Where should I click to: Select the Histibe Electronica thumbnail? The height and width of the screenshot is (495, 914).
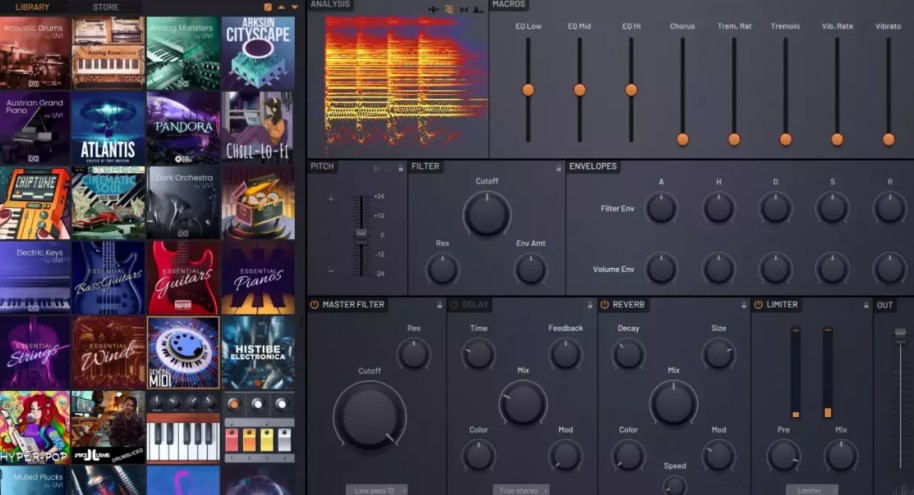click(x=258, y=353)
